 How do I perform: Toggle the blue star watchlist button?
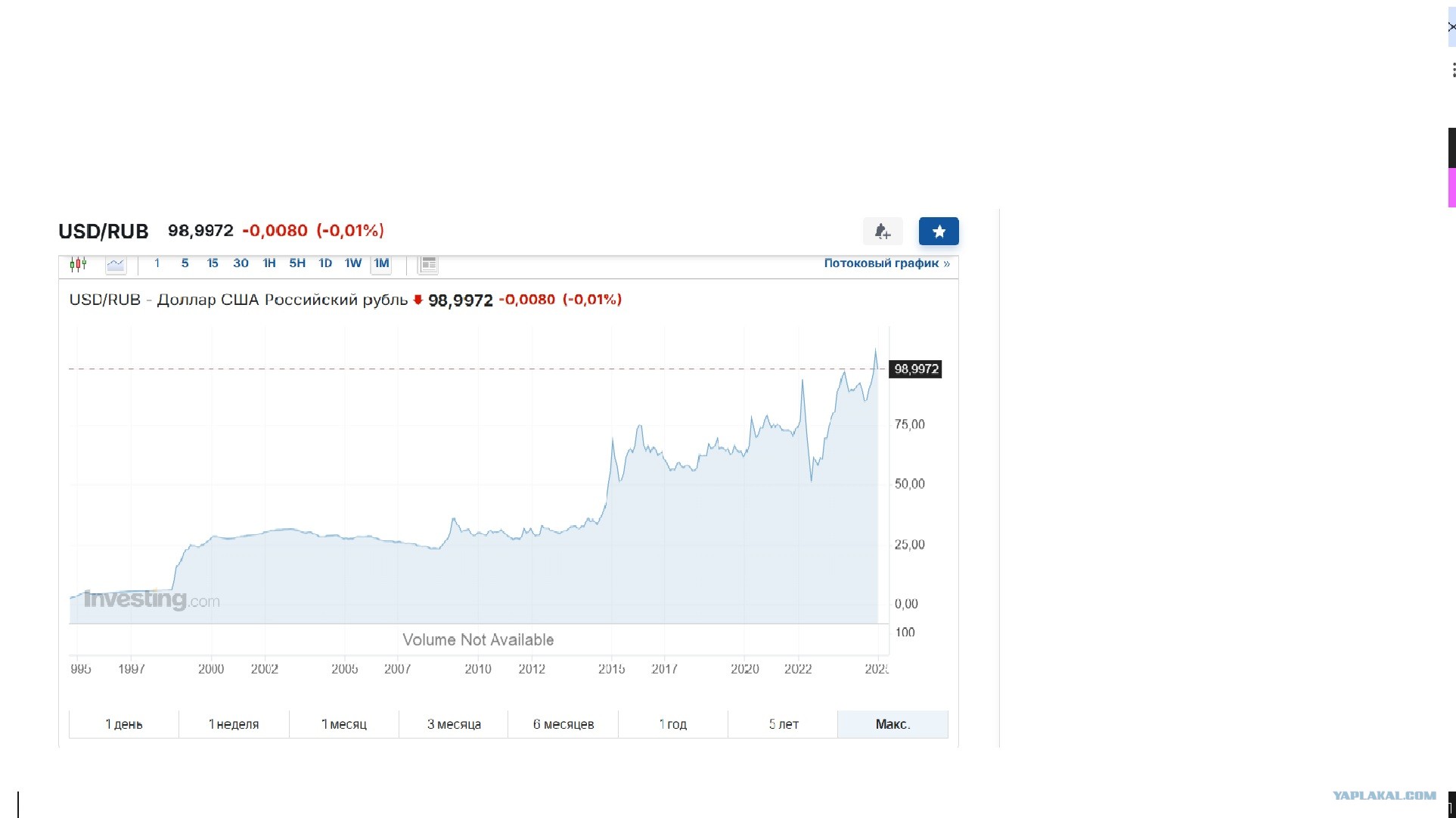pos(939,232)
